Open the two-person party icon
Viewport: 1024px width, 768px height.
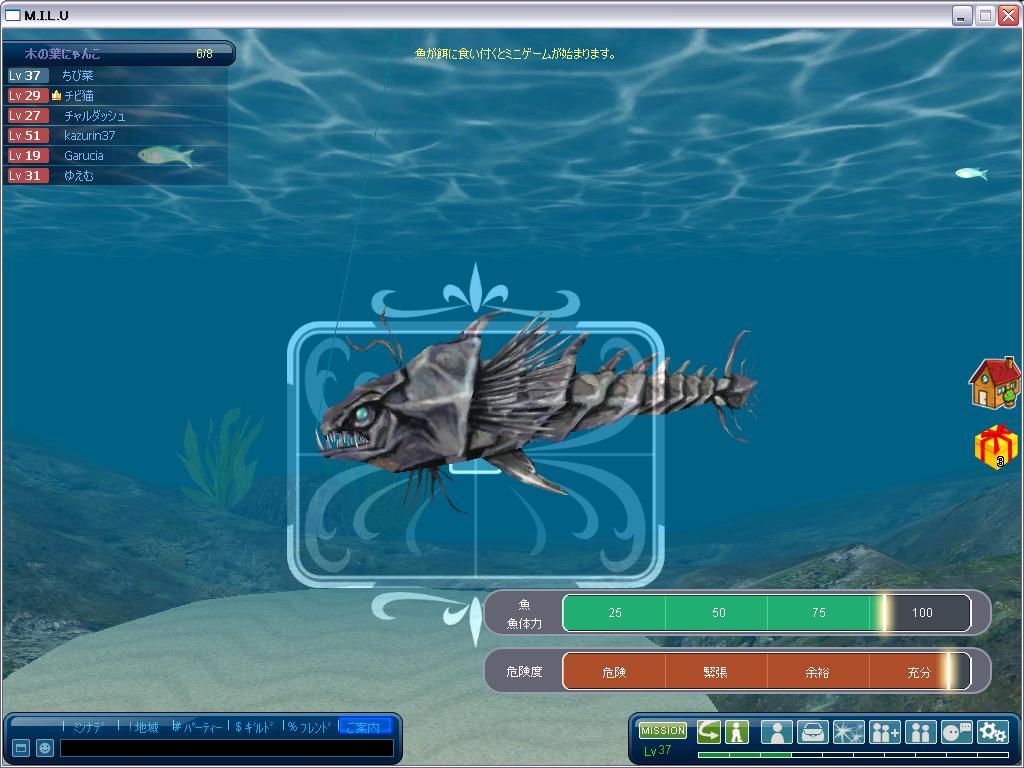tap(920, 732)
